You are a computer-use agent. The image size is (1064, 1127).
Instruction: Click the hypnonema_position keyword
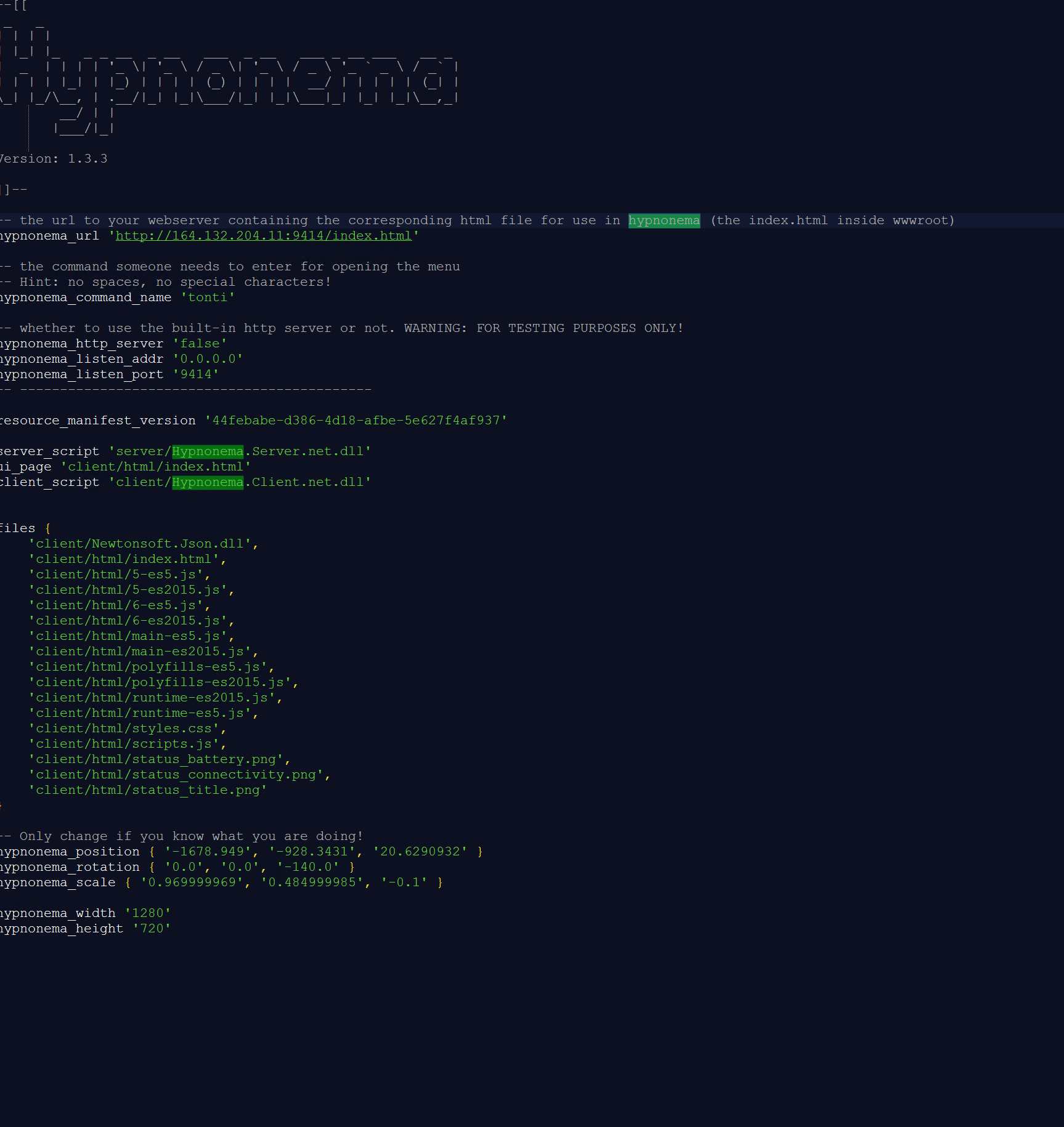tap(70, 852)
